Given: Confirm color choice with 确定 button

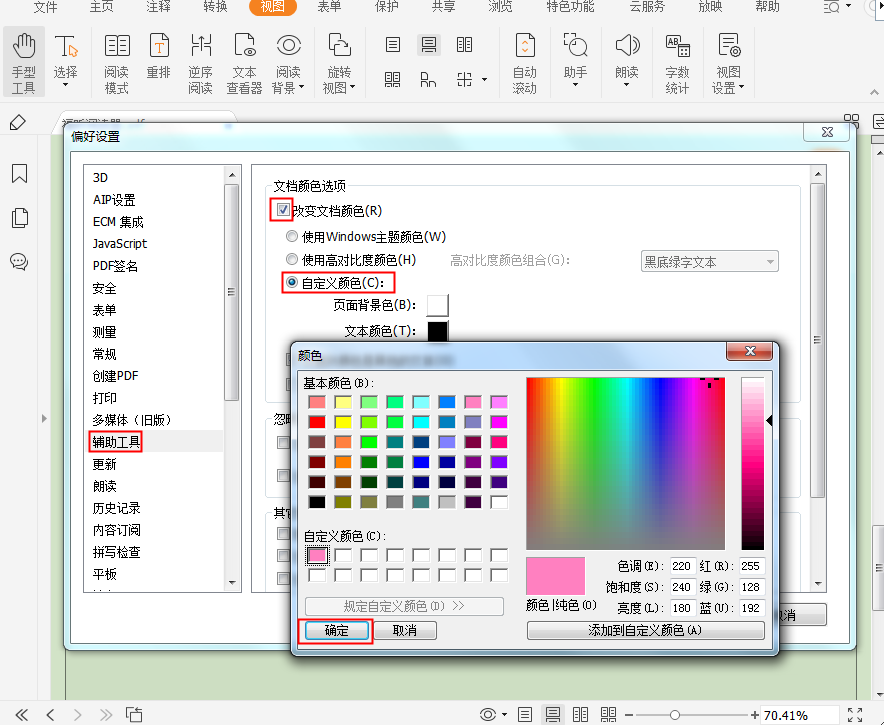Looking at the screenshot, I should click(337, 630).
